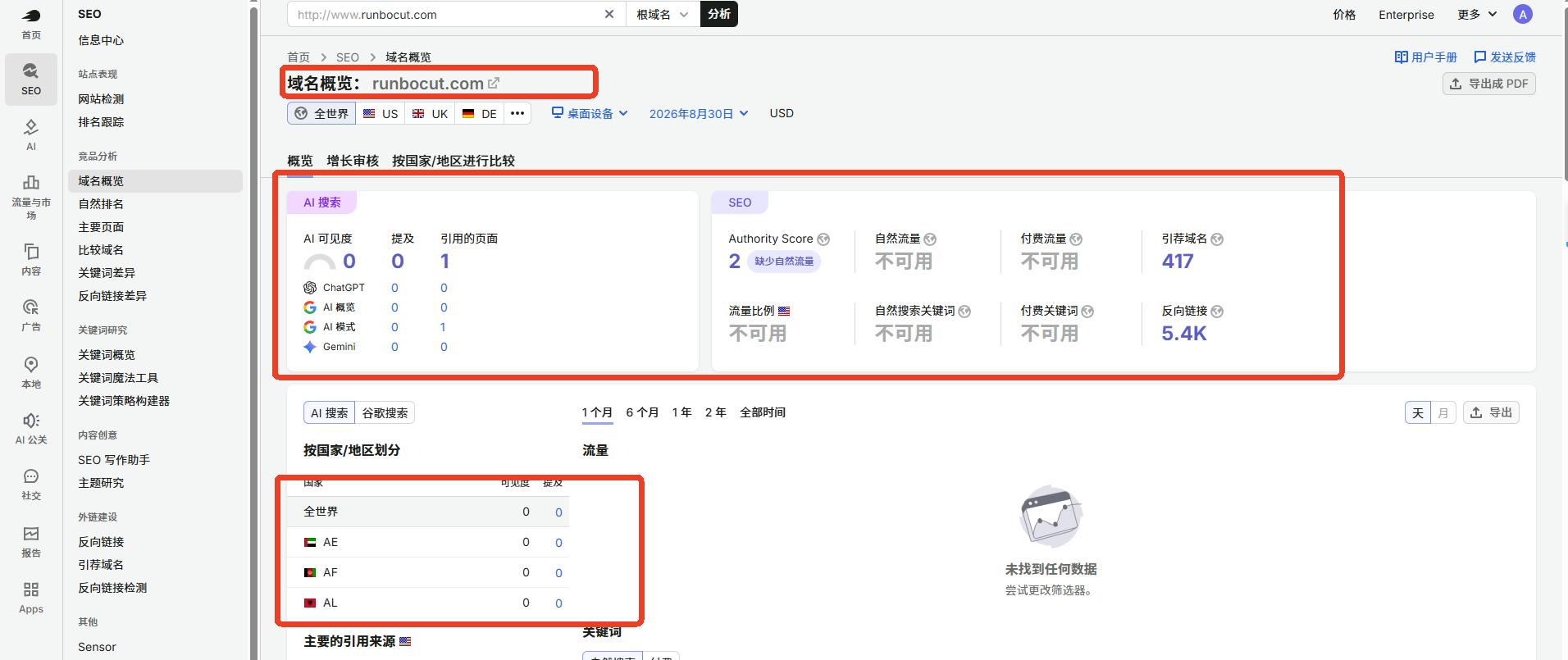Open 关键词魔法工具 in sidebar
The image size is (1568, 660).
pos(118,378)
